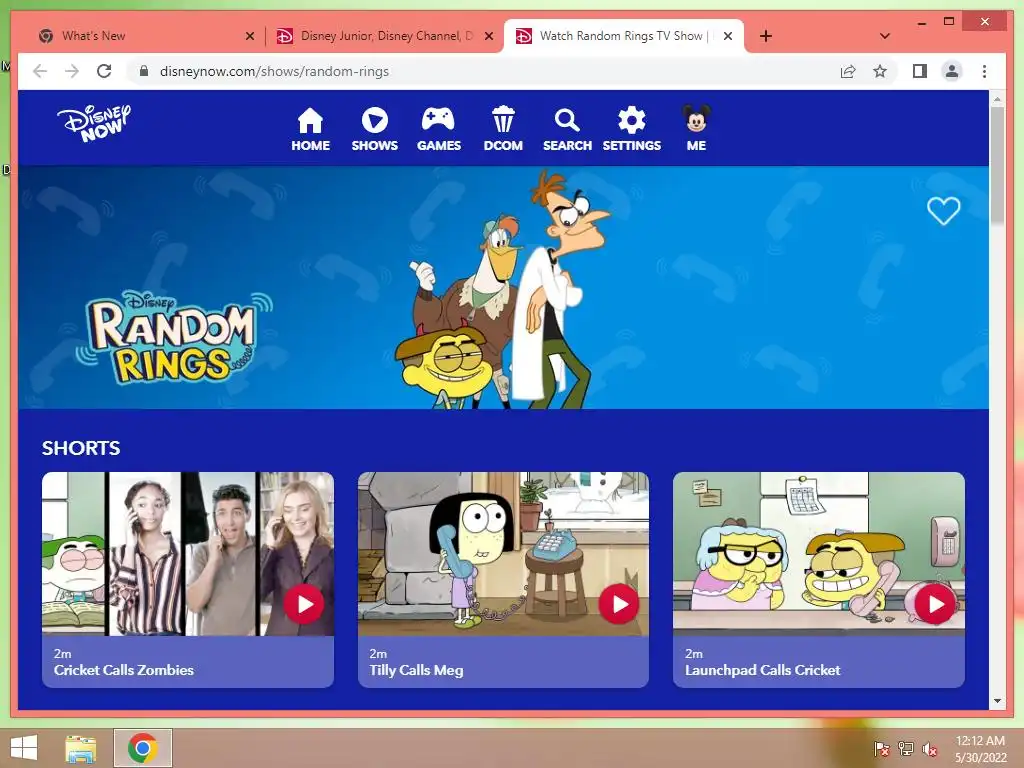Close the What's New tab
This screenshot has height=768, width=1024.
[249, 37]
